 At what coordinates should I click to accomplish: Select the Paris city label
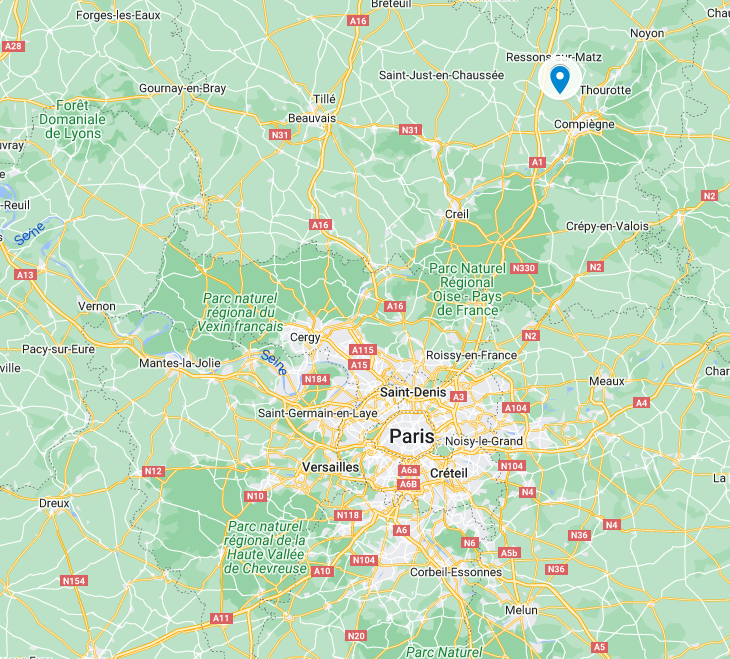pyautogui.click(x=412, y=436)
